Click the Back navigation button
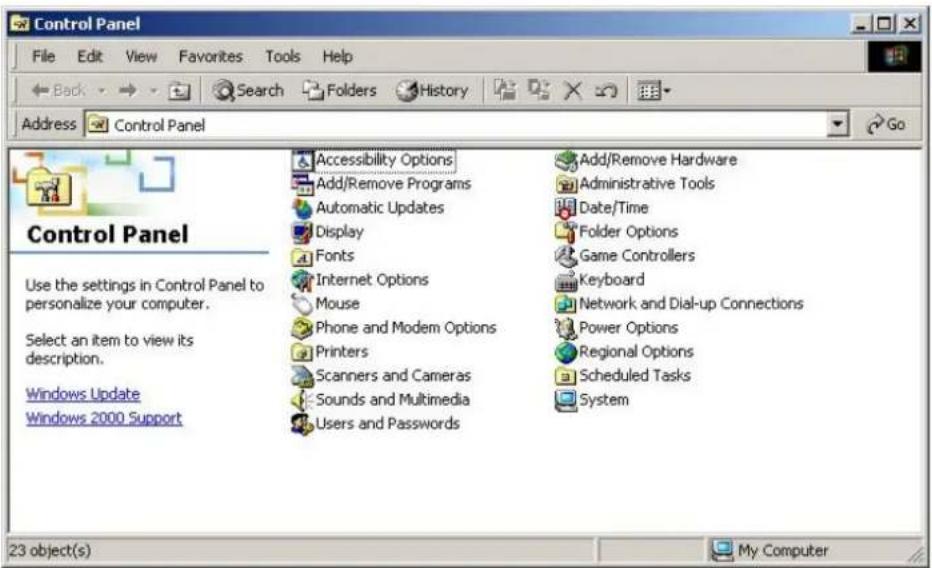The image size is (932, 568). [59, 91]
